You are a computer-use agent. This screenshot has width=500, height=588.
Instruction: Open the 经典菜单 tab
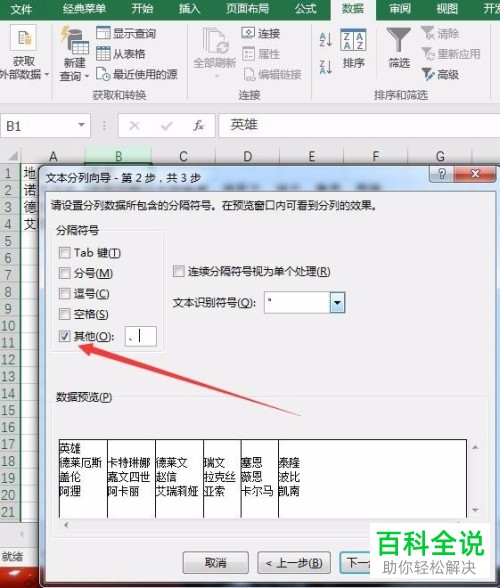click(84, 9)
